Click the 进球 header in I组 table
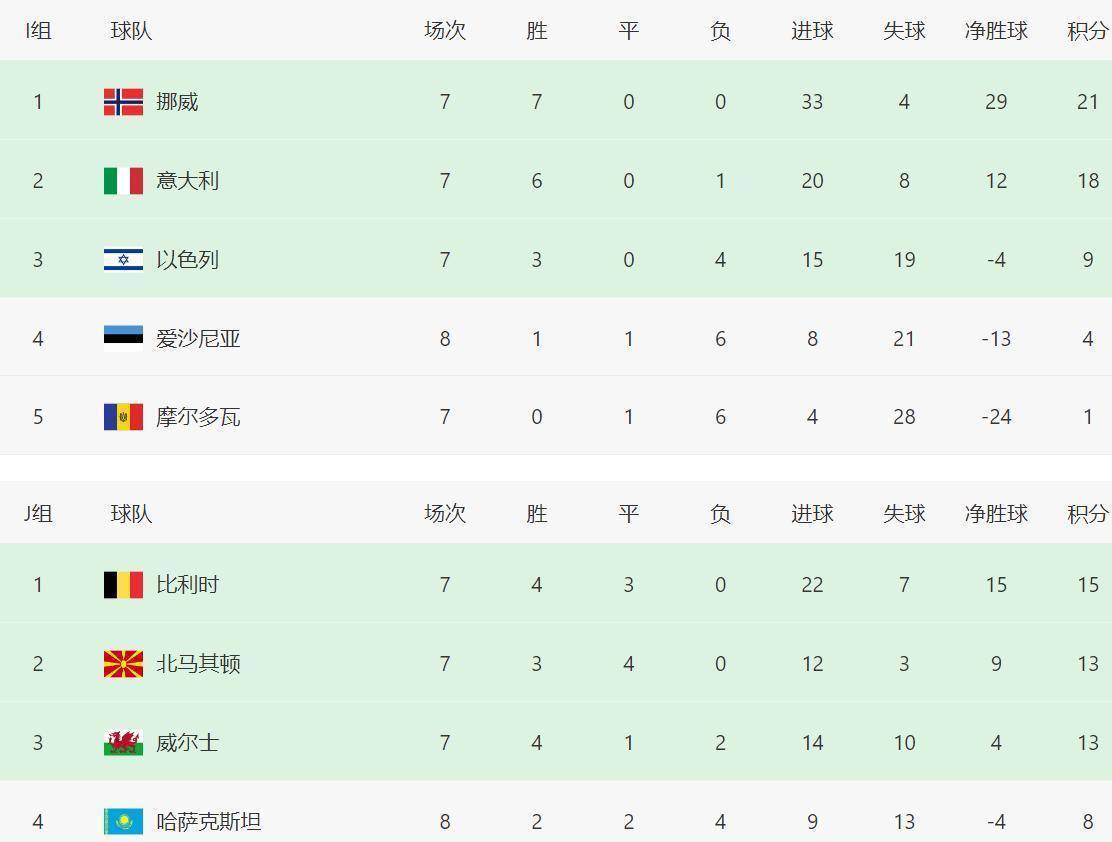Image resolution: width=1112 pixels, height=842 pixels. tap(812, 31)
